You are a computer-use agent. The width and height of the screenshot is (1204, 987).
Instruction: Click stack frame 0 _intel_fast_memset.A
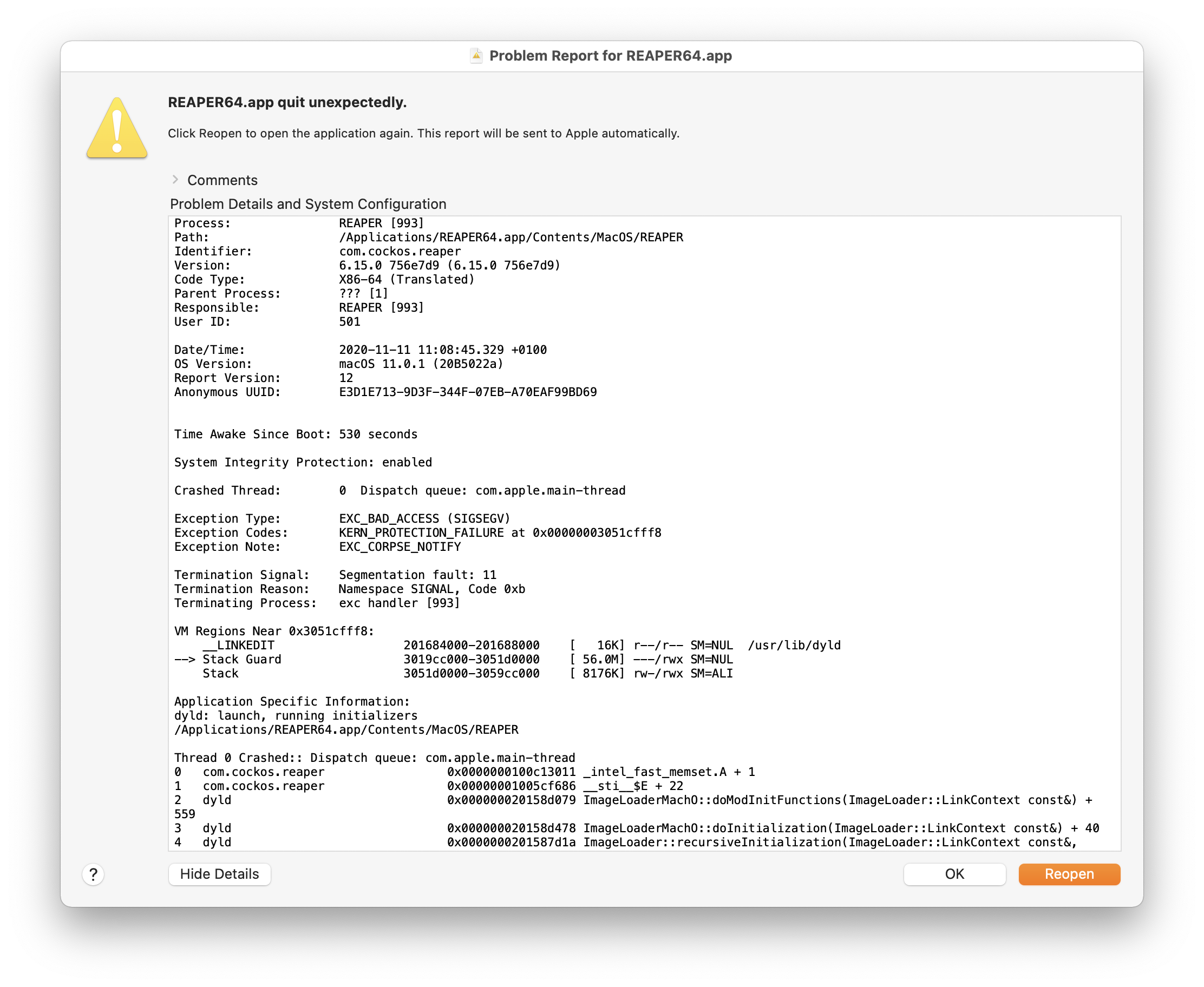(464, 772)
